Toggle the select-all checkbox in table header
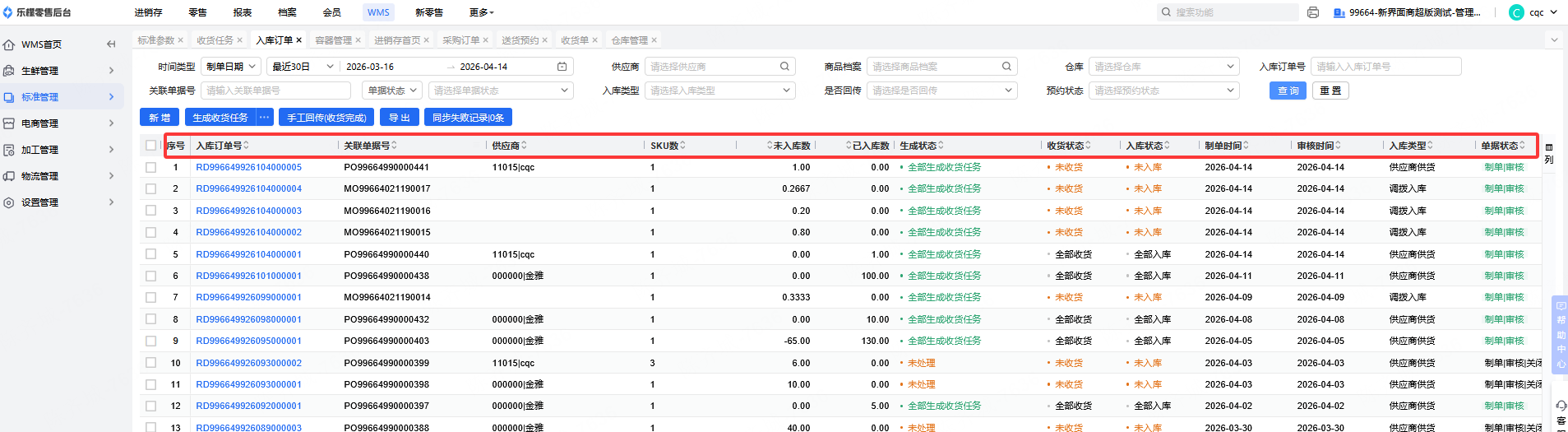The width and height of the screenshot is (1568, 432). (x=150, y=146)
